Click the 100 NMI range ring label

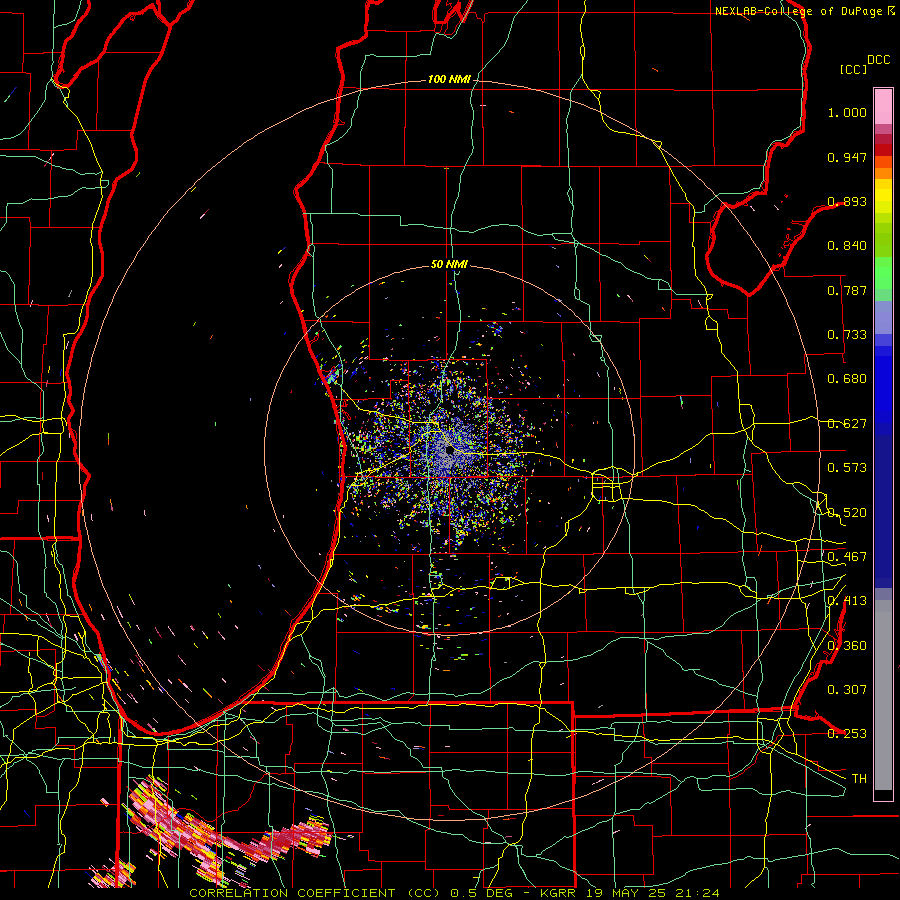tap(449, 79)
